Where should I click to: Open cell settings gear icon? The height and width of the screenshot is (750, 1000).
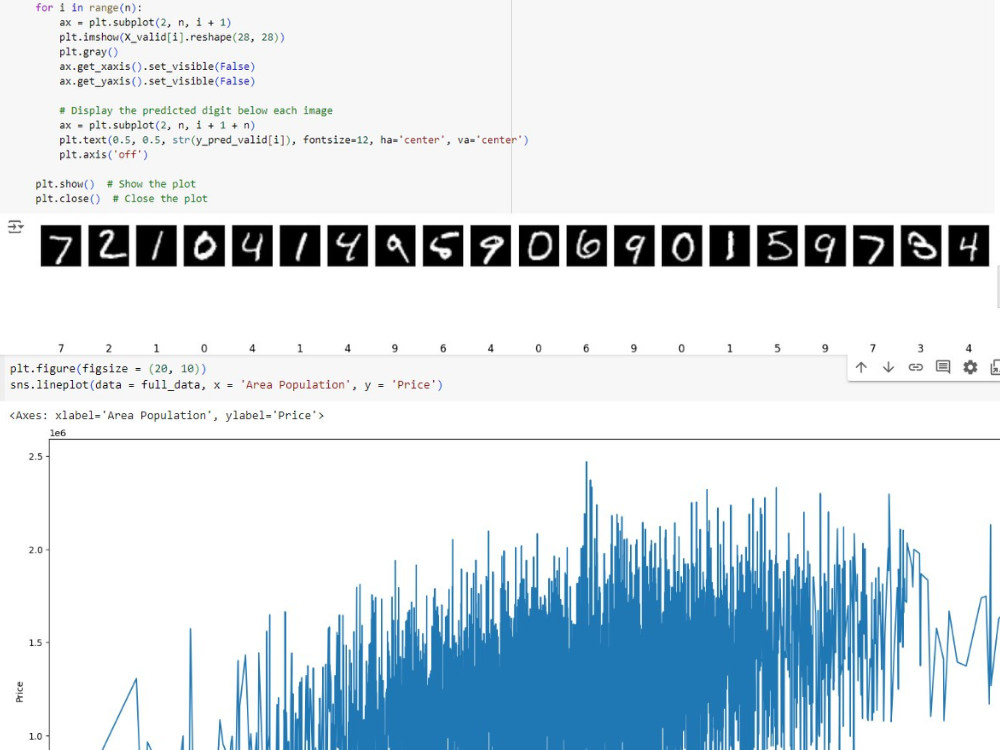coord(970,367)
